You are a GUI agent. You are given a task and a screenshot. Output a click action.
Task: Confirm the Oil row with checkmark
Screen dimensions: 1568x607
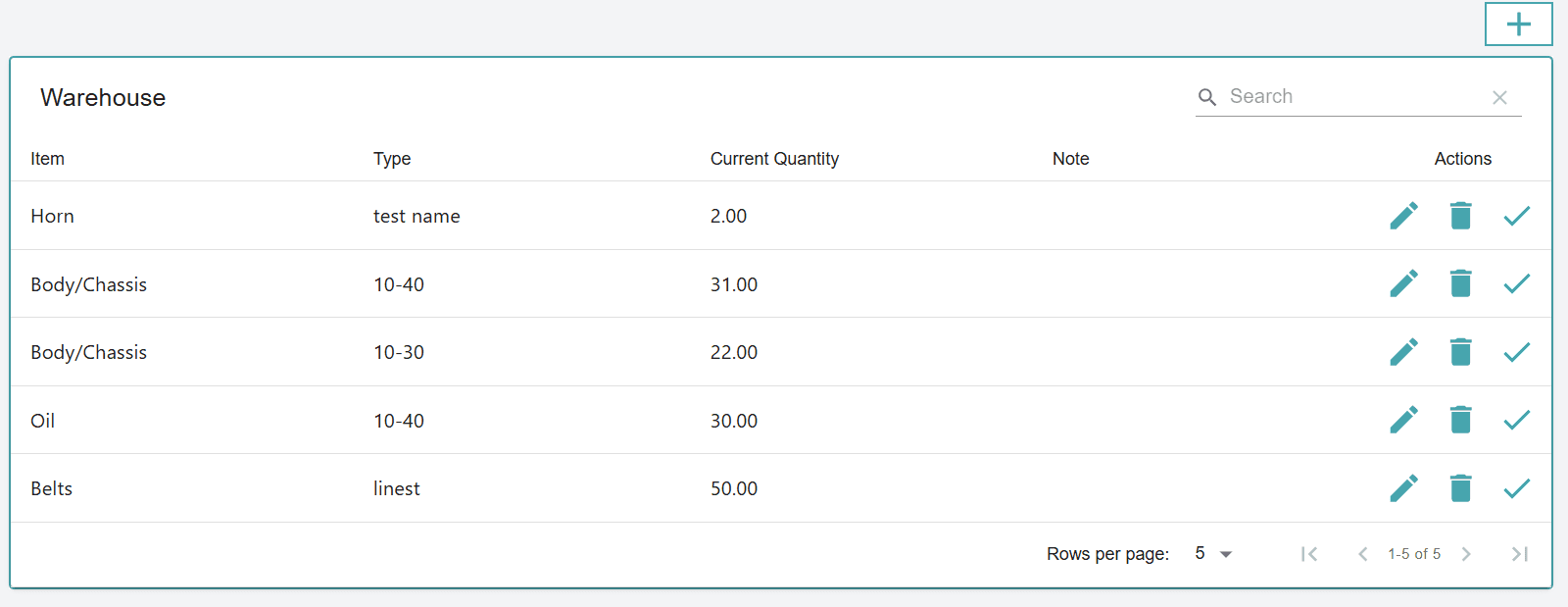(1516, 420)
